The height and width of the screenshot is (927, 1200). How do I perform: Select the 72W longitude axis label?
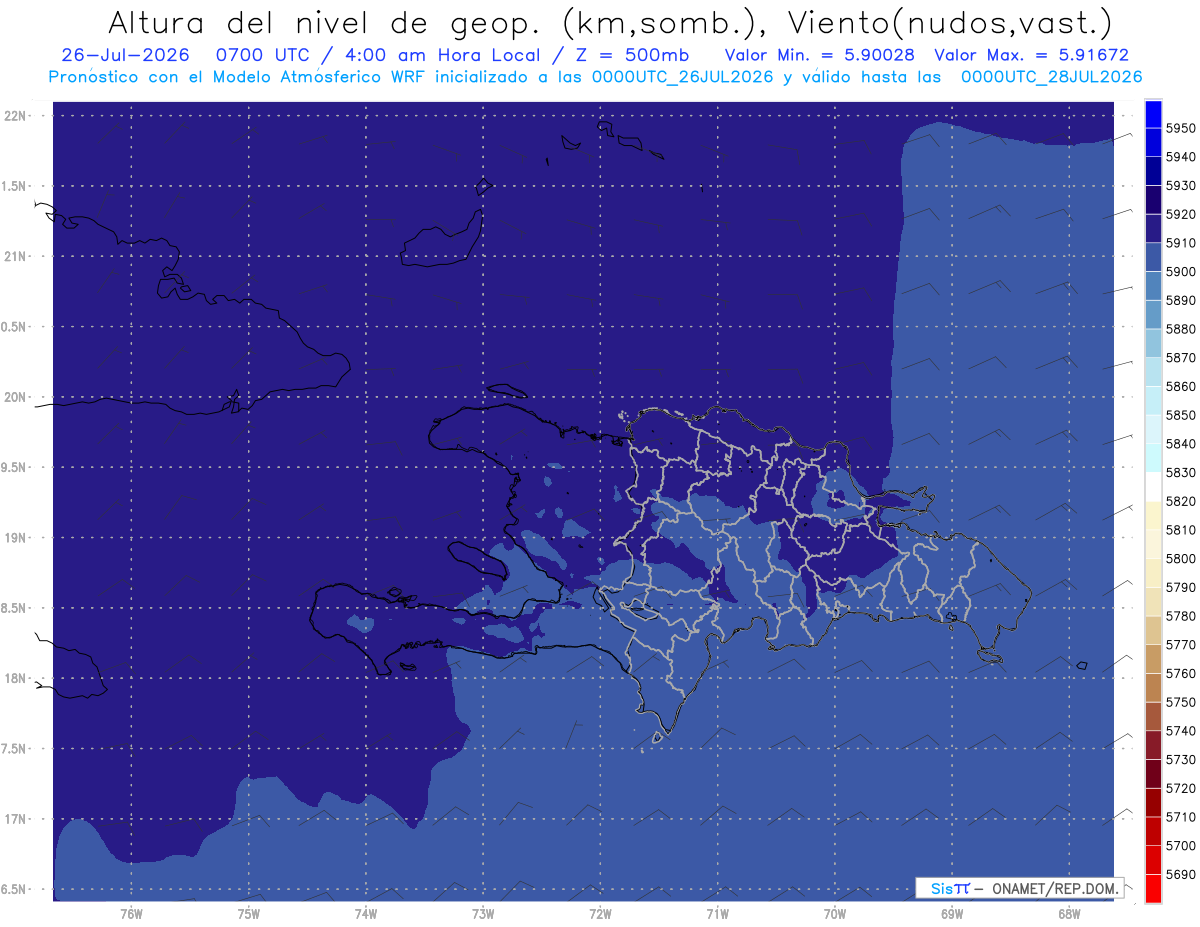coord(600,914)
